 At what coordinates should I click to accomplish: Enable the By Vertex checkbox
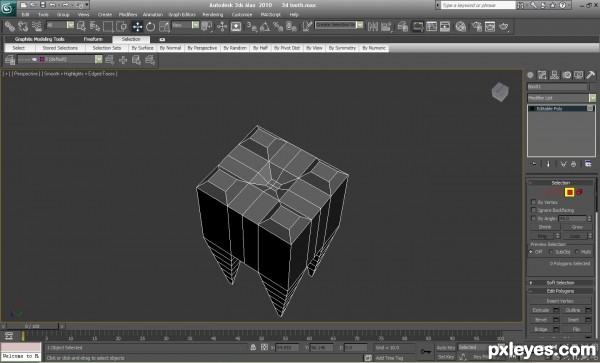pyautogui.click(x=533, y=202)
